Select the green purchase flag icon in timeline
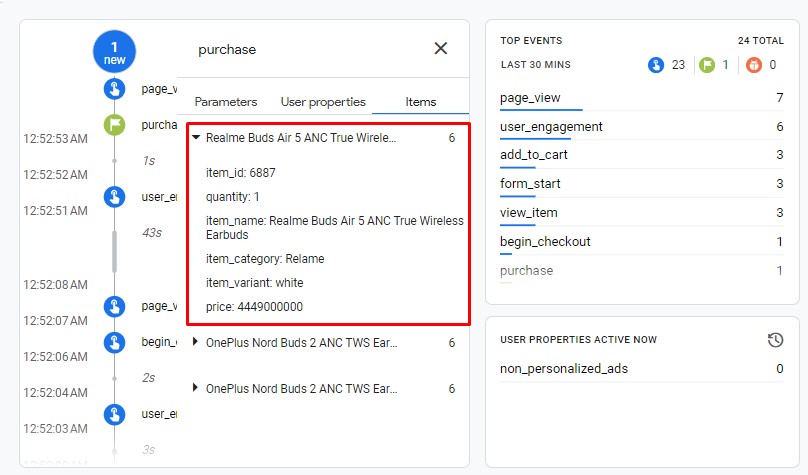 click(x=114, y=125)
